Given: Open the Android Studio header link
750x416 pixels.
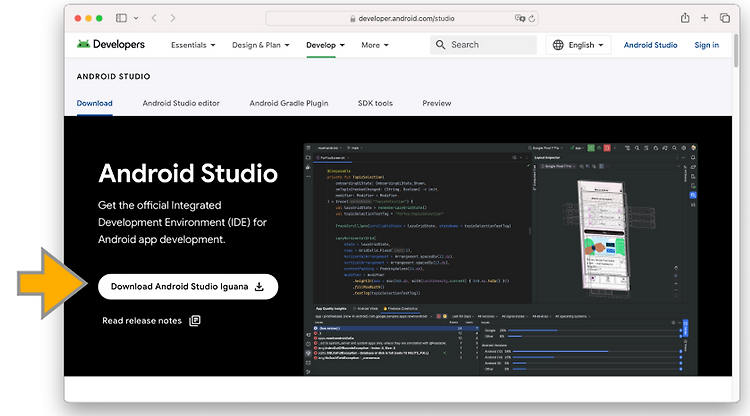Looking at the screenshot, I should click(x=651, y=45).
